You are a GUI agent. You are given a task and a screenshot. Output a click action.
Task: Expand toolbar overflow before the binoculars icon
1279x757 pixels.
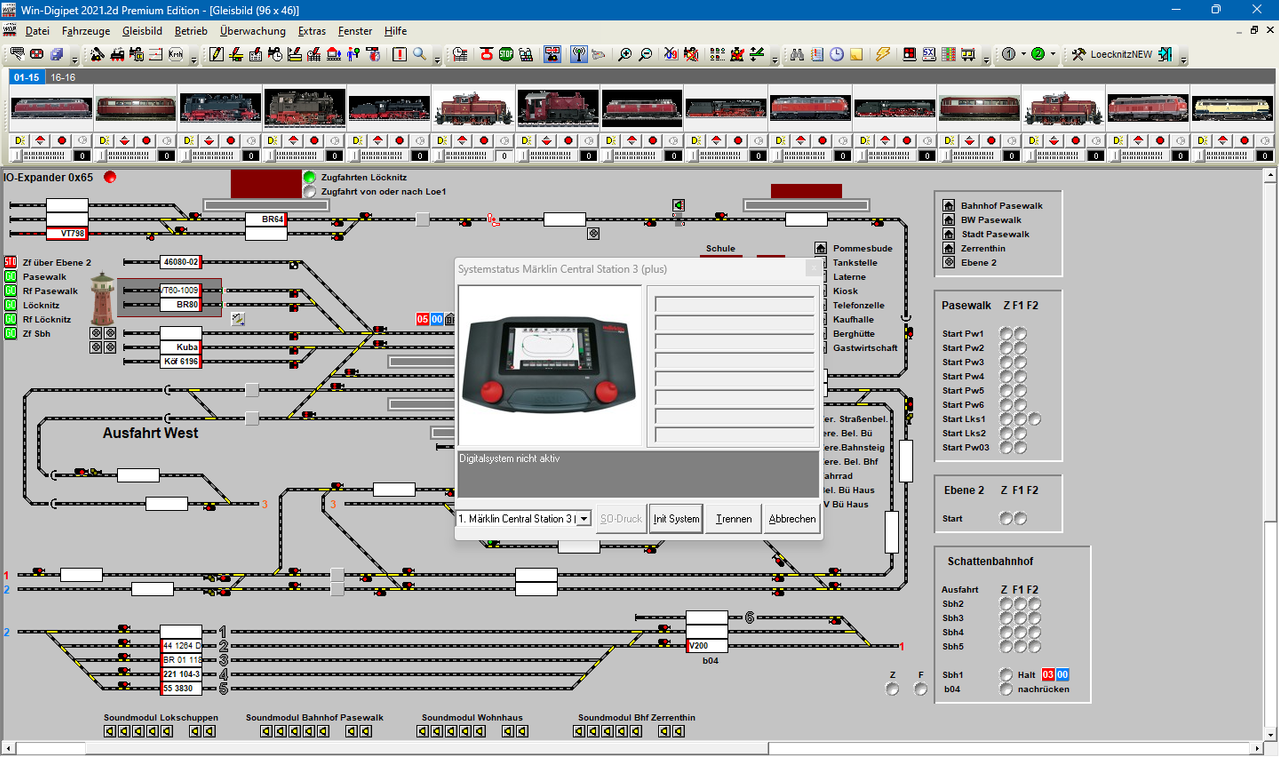(775, 58)
